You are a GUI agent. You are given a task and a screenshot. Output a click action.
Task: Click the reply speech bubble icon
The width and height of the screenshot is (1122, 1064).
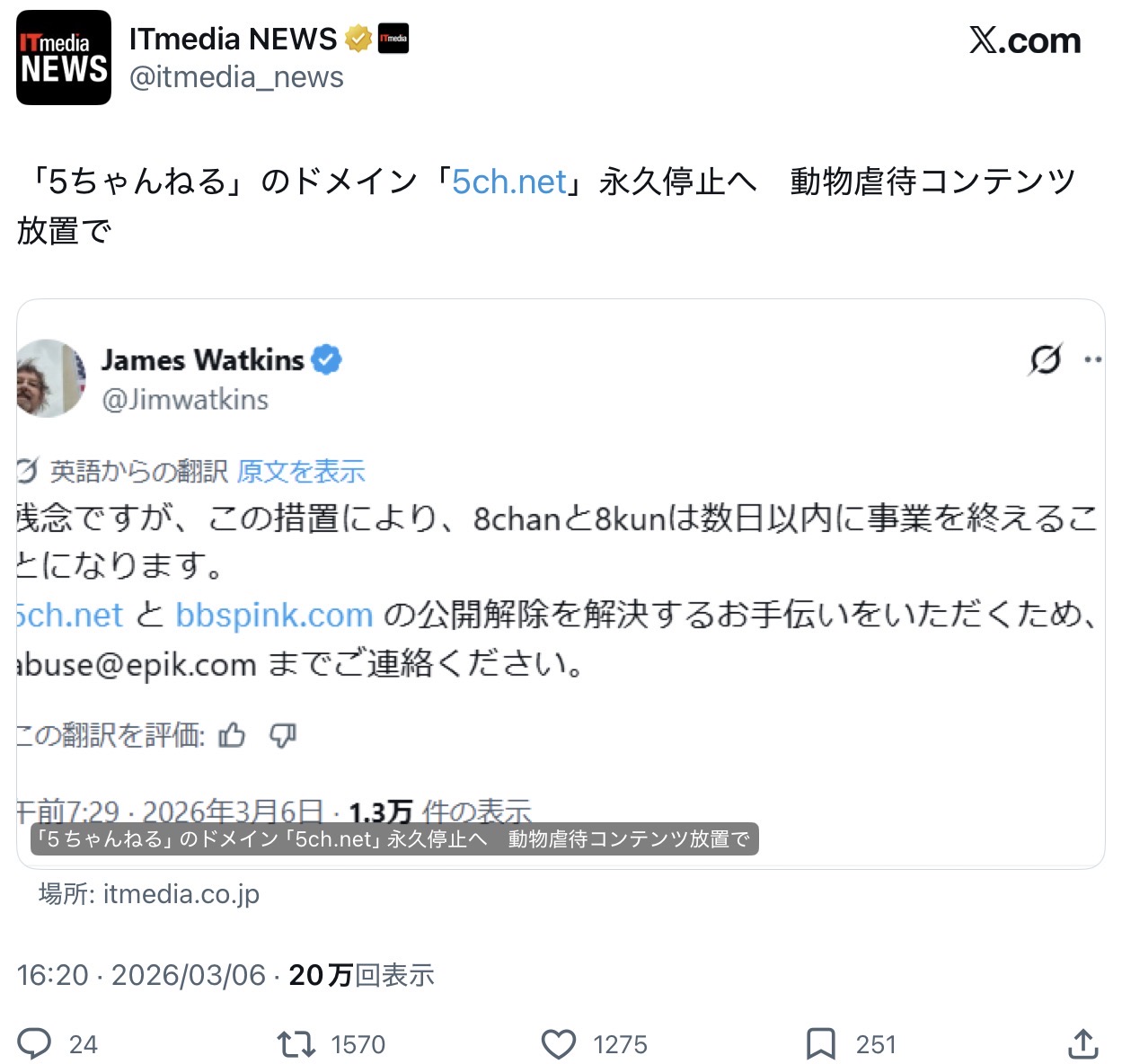35,1043
